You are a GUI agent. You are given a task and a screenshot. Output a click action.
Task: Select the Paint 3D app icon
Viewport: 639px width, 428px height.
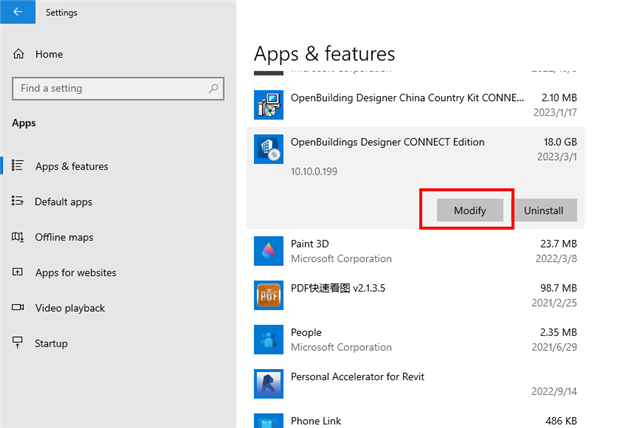click(x=269, y=251)
